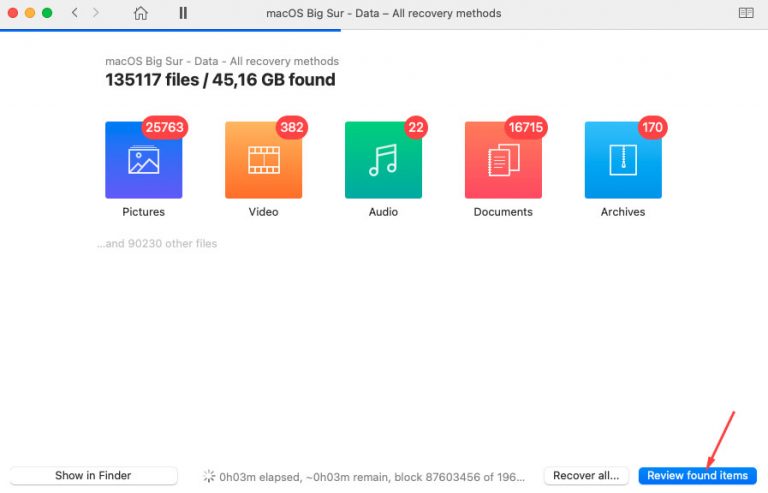Image resolution: width=768 pixels, height=493 pixels.
Task: Open the Audio category icon
Action: point(383,161)
